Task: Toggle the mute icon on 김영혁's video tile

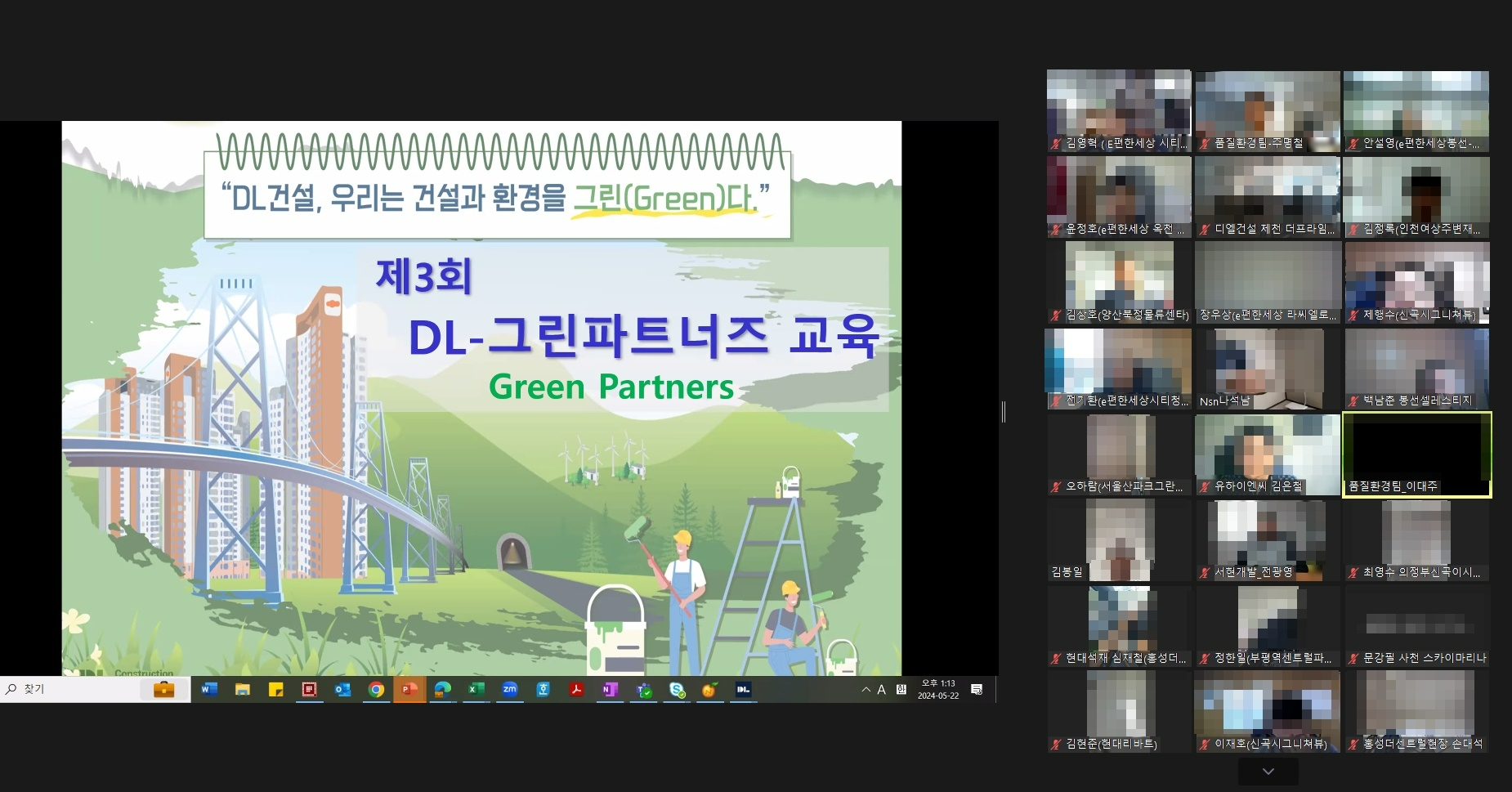Action: 1054,144
